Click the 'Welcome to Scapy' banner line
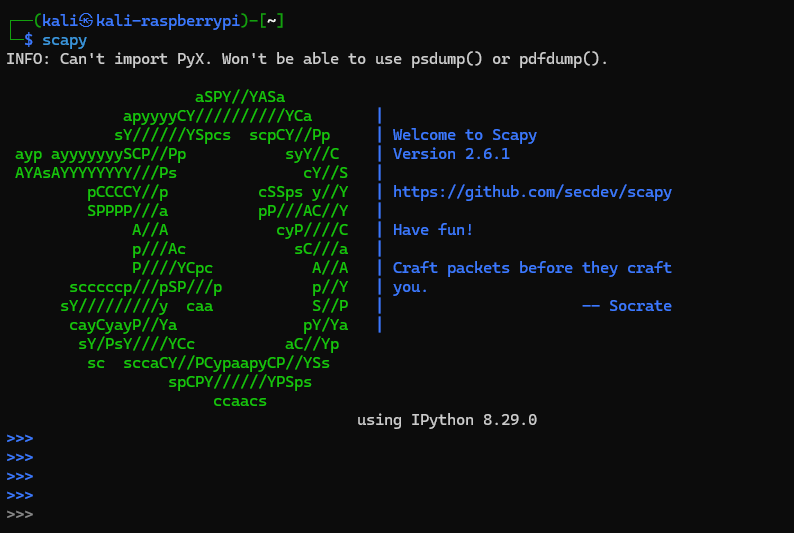 click(x=464, y=135)
